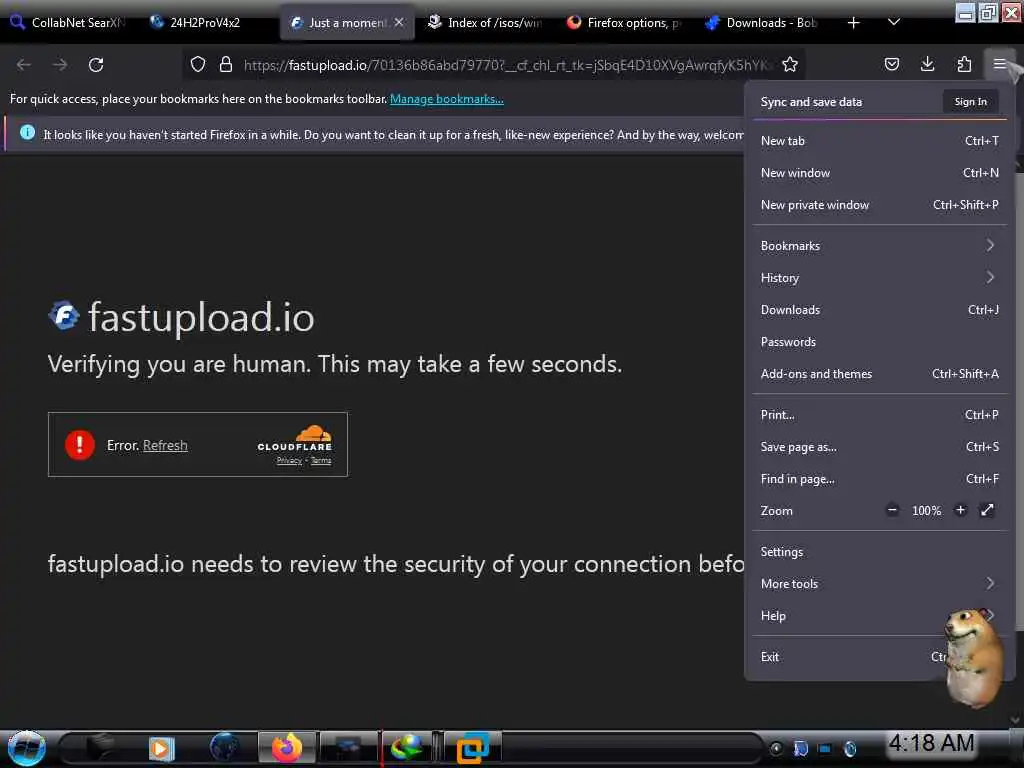Viewport: 1024px width, 768px height.
Task: Expand the More tools submenu
Action: [x=879, y=584]
